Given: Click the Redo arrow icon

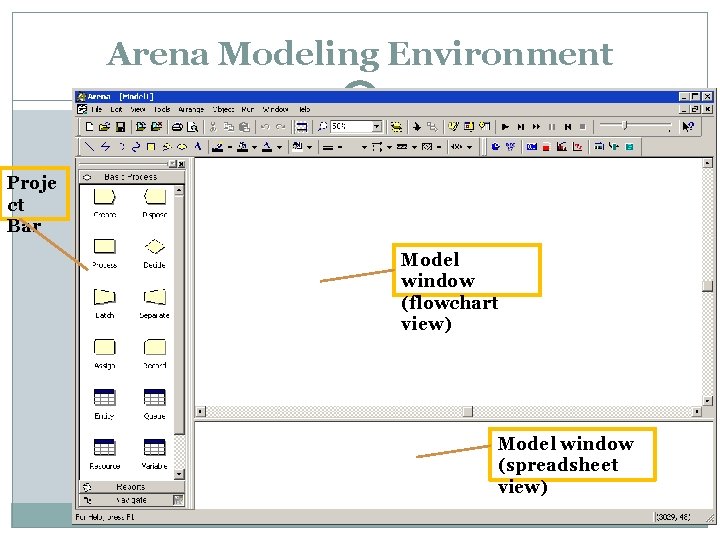Looking at the screenshot, I should [x=280, y=127].
